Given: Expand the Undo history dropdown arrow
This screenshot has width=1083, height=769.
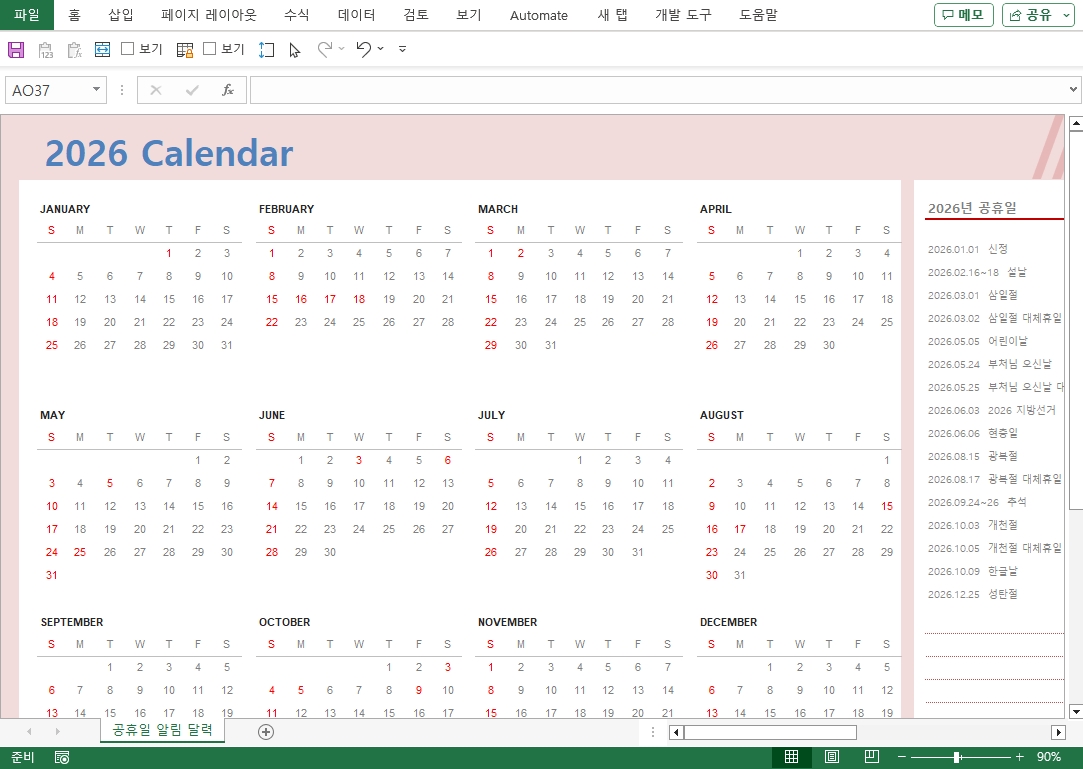Looking at the screenshot, I should [381, 49].
